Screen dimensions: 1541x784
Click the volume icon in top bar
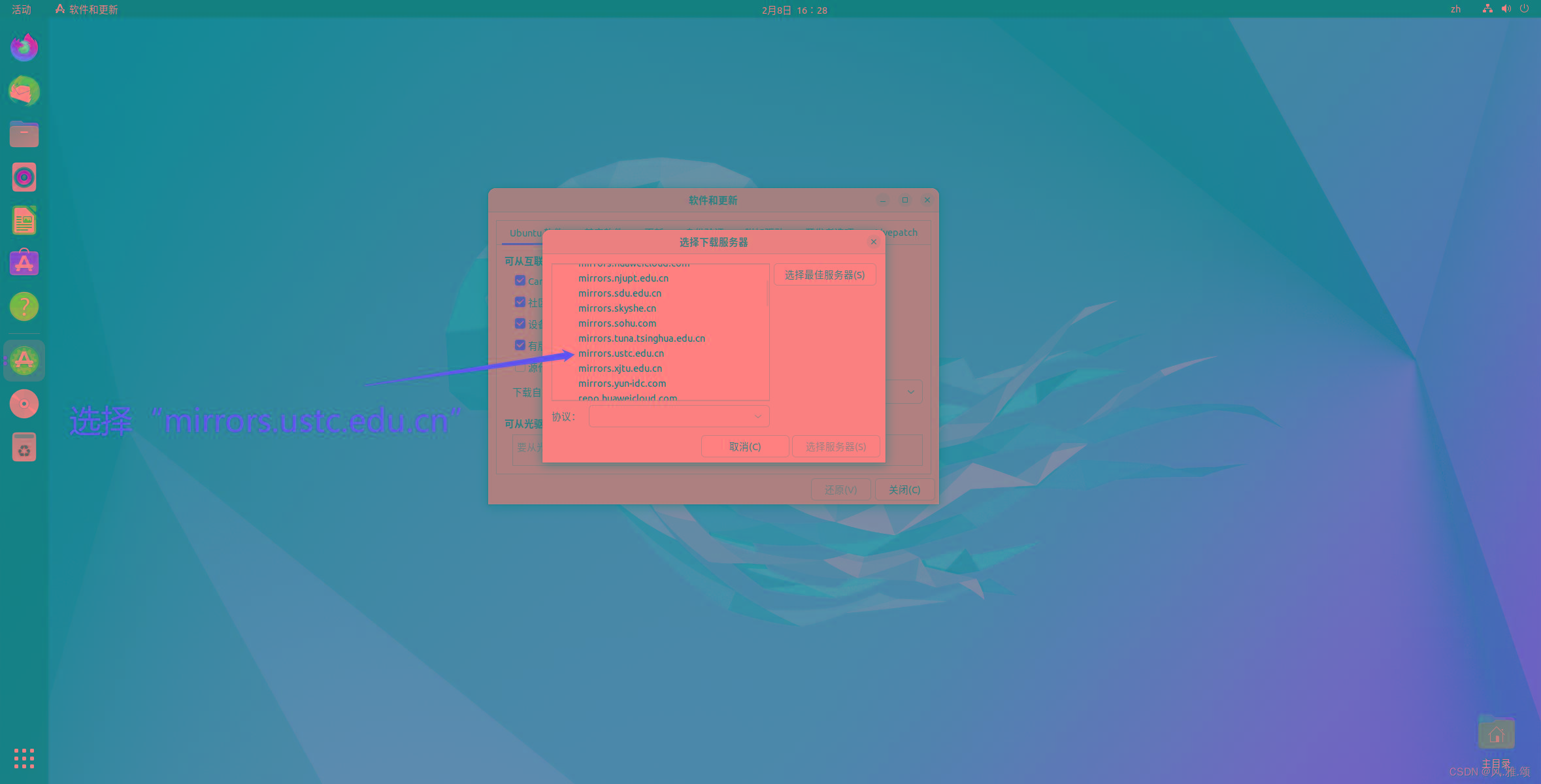(x=1506, y=9)
